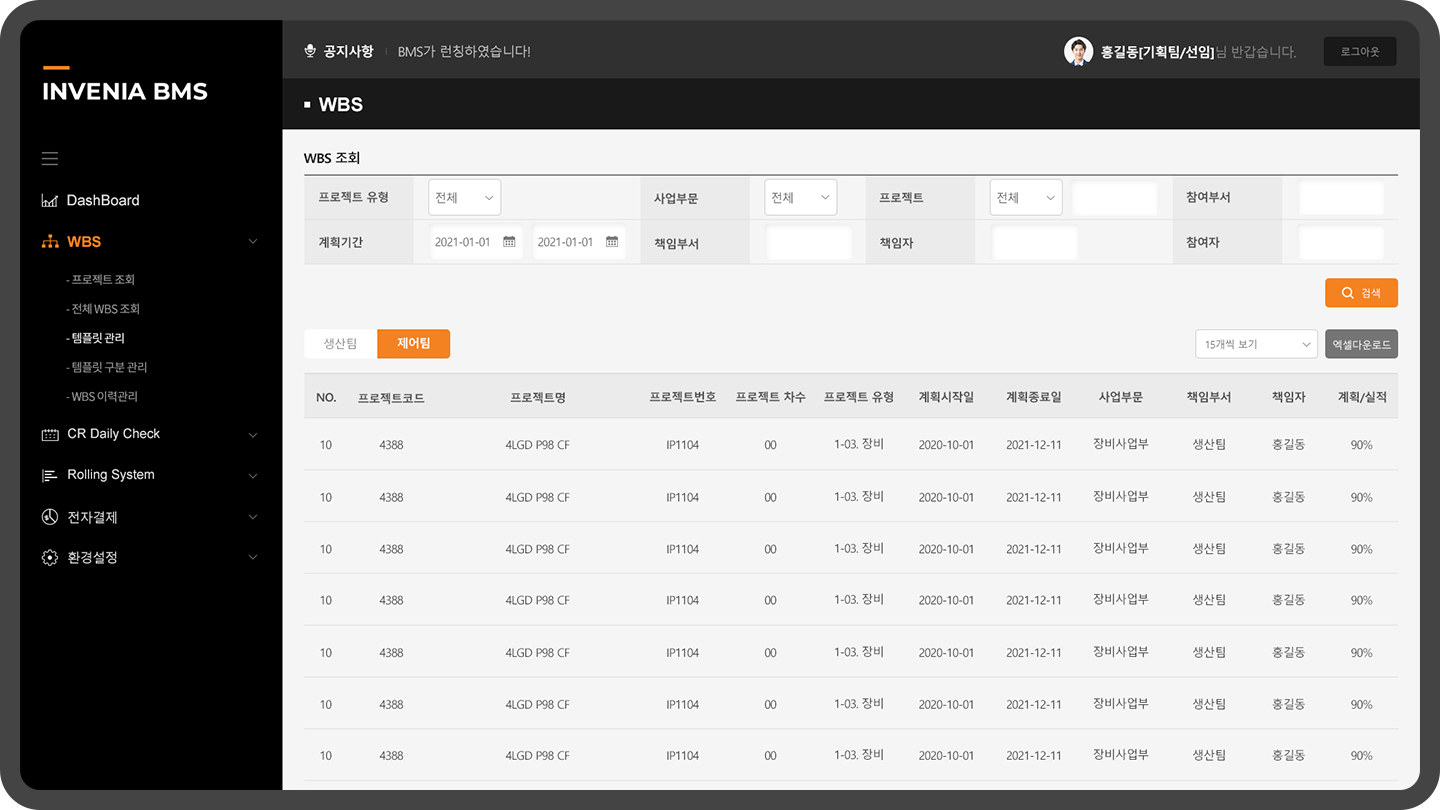The image size is (1440, 810).
Task: Click the Rolling System list icon
Action: point(50,475)
